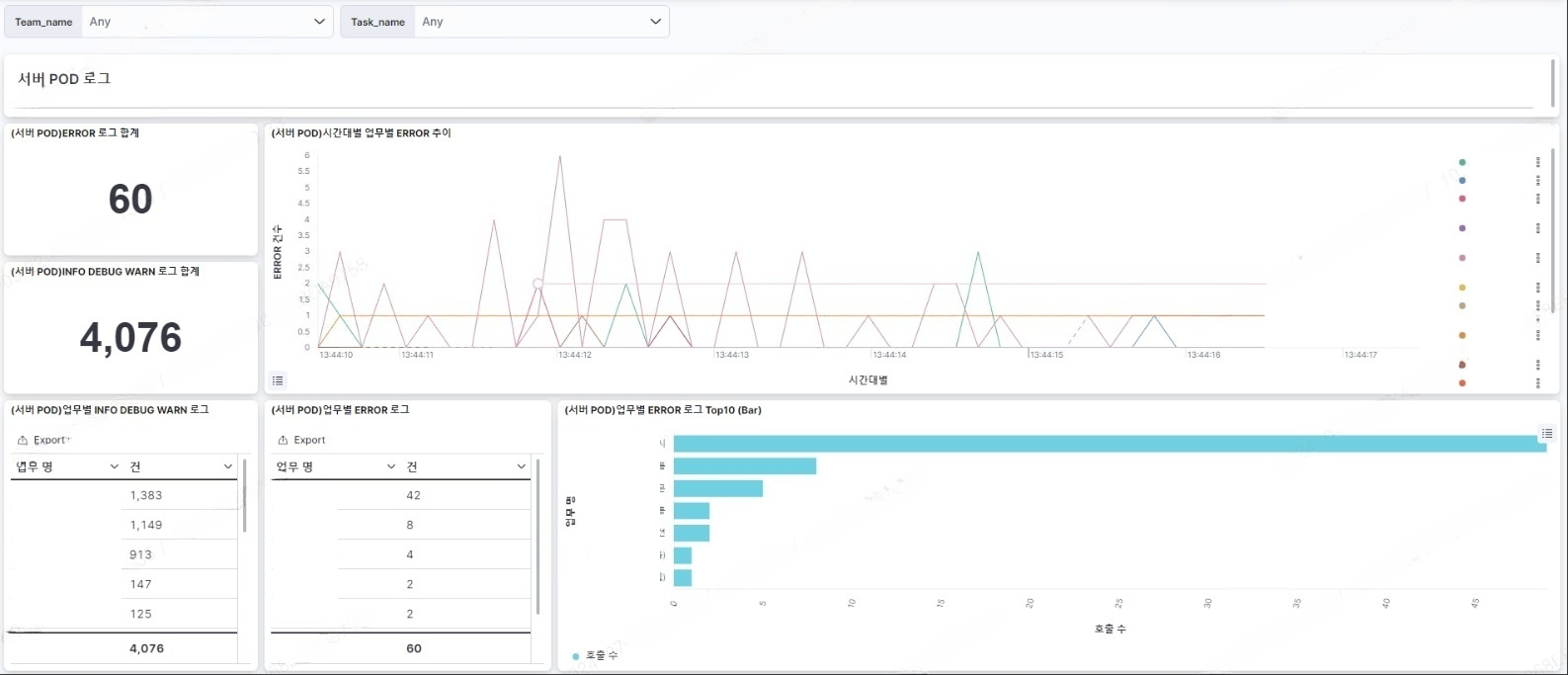Click the INFO DEBUG WARN table scrollbar
The width and height of the screenshot is (1568, 675).
[244, 494]
